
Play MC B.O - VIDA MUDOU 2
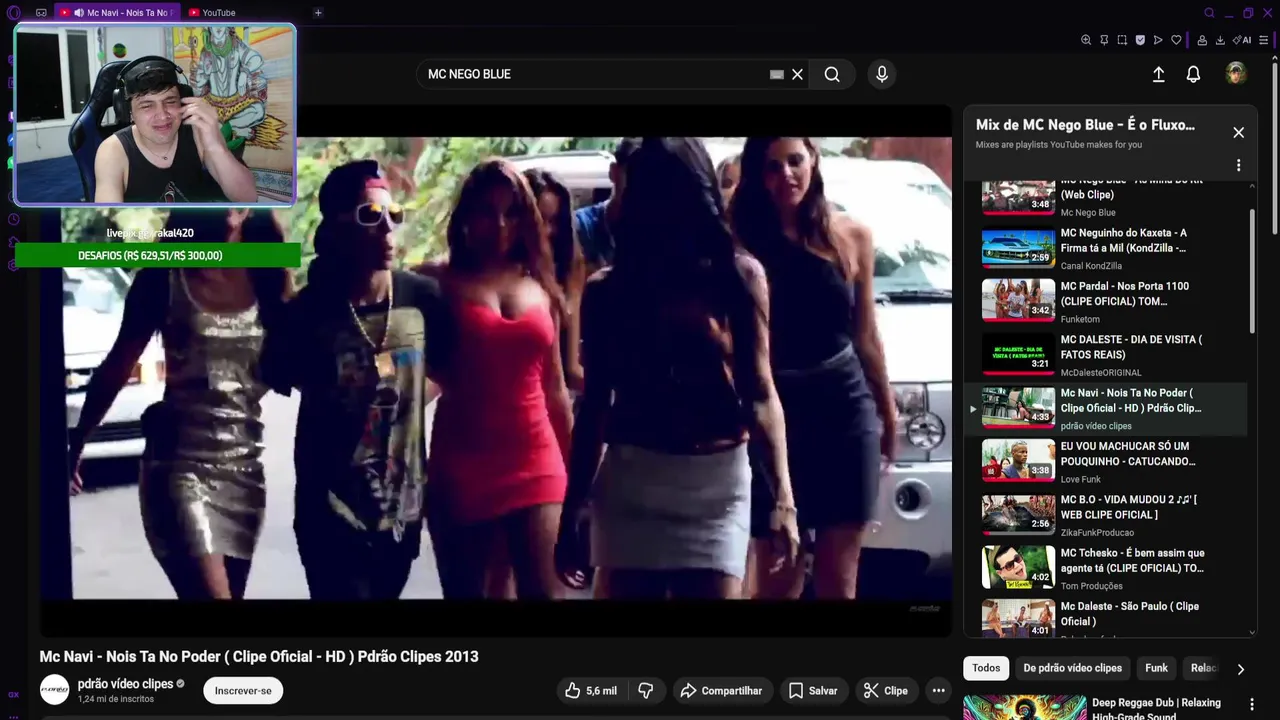pyautogui.click(x=1108, y=515)
